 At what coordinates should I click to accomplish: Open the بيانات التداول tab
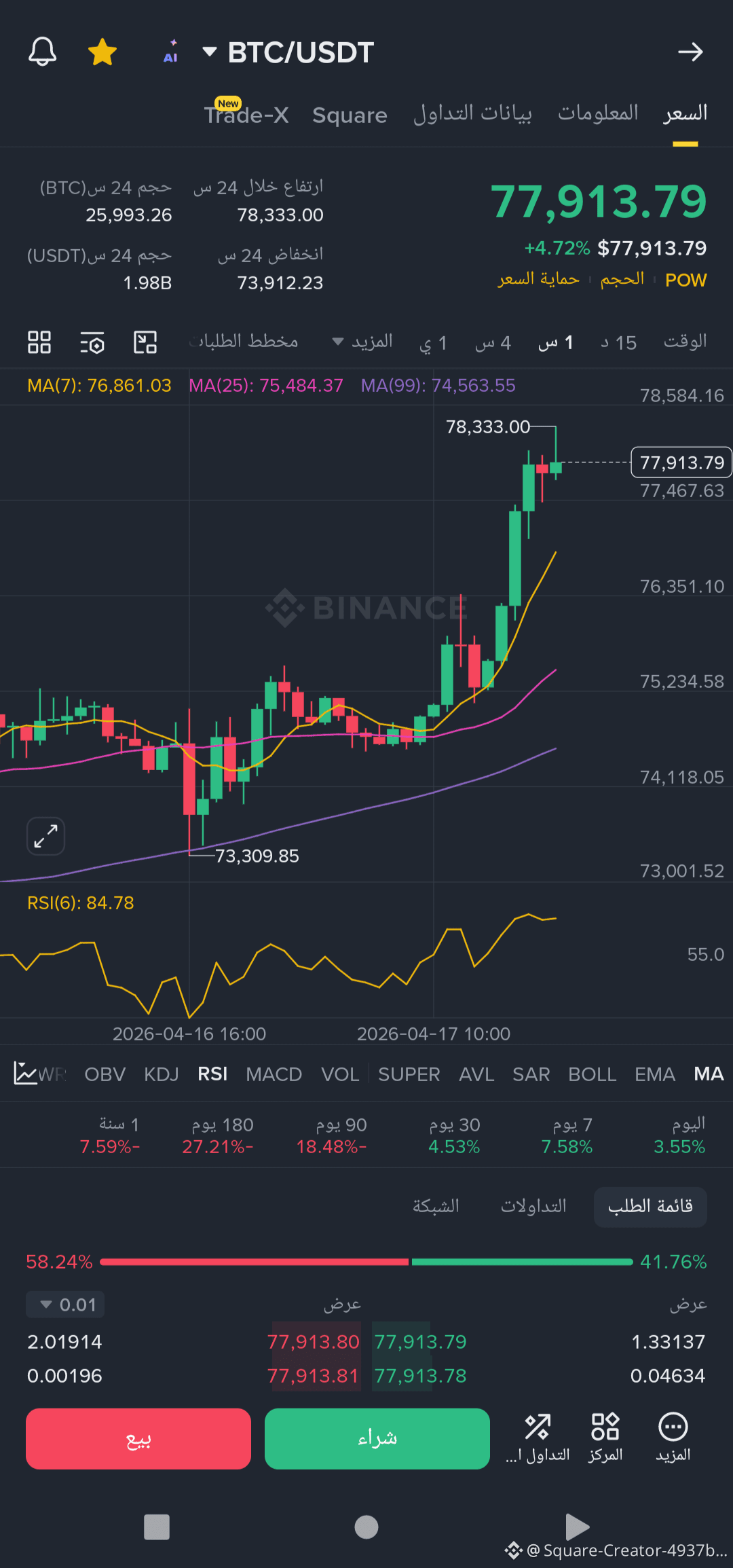[x=472, y=113]
